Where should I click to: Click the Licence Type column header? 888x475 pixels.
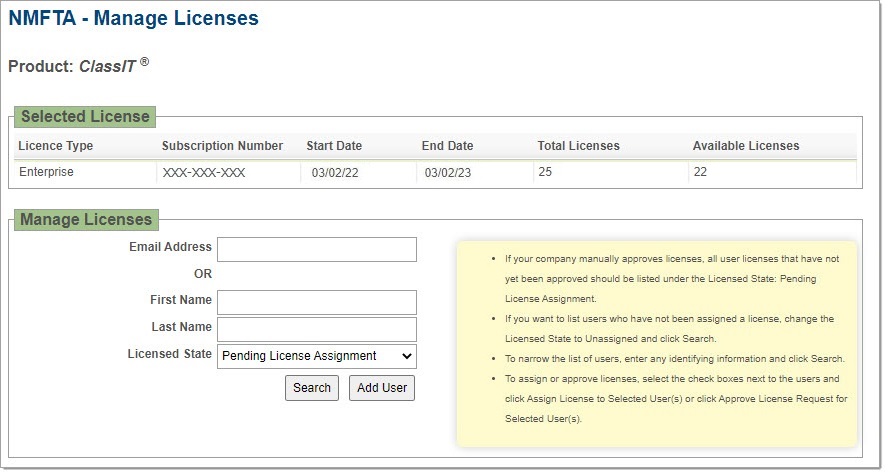[x=56, y=146]
